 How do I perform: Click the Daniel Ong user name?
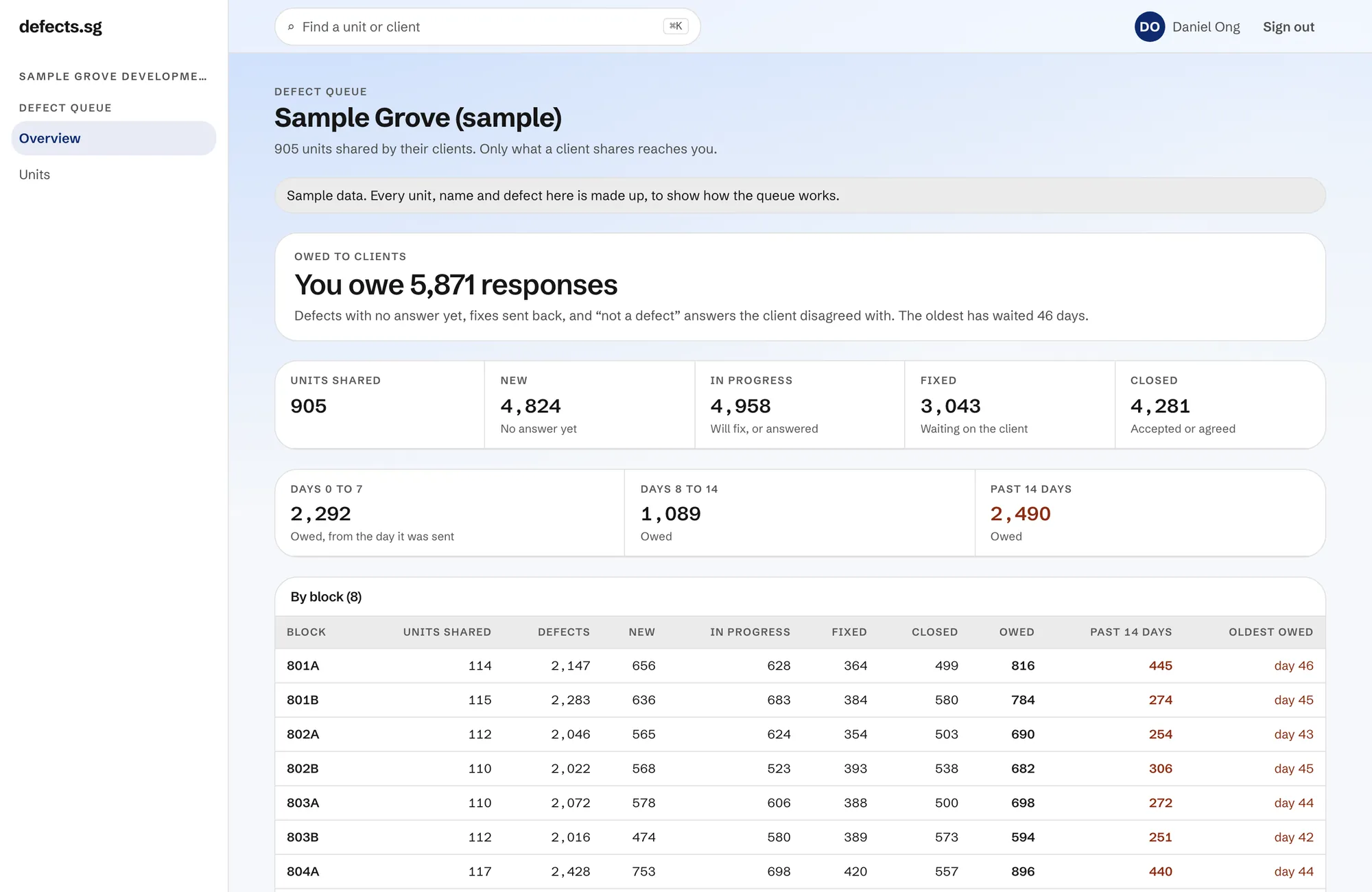1206,27
